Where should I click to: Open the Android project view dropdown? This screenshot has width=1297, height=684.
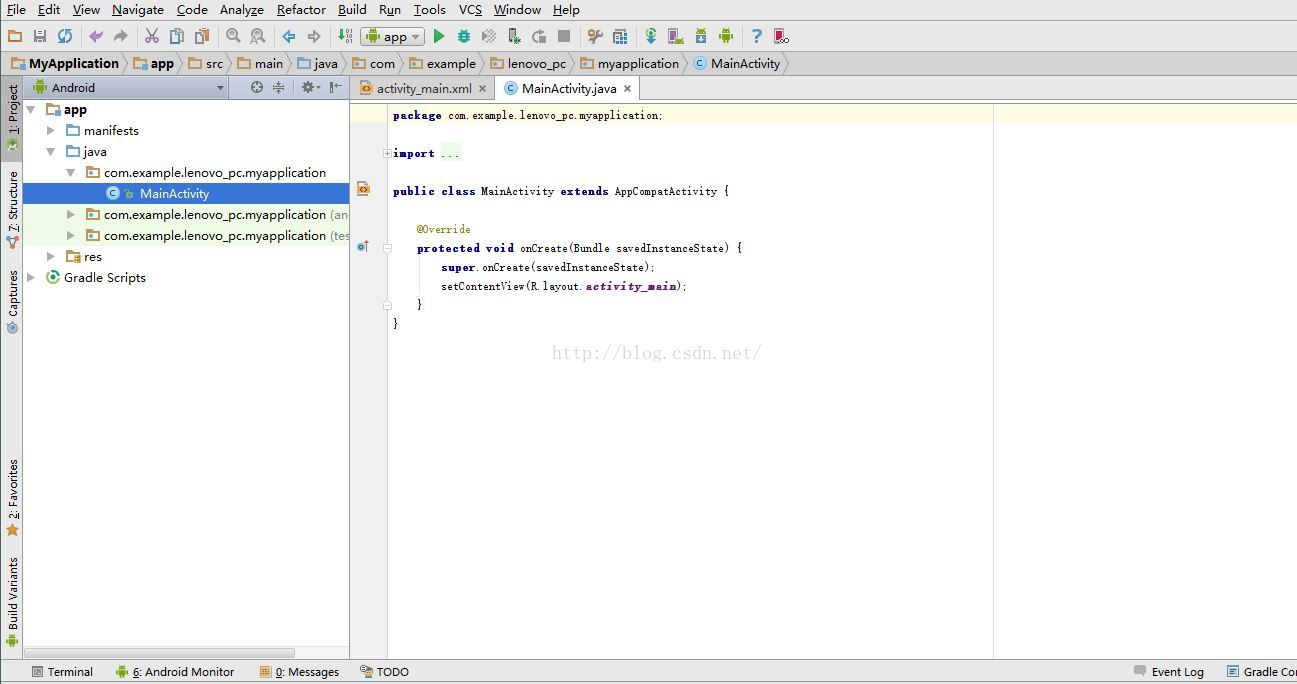(x=128, y=88)
